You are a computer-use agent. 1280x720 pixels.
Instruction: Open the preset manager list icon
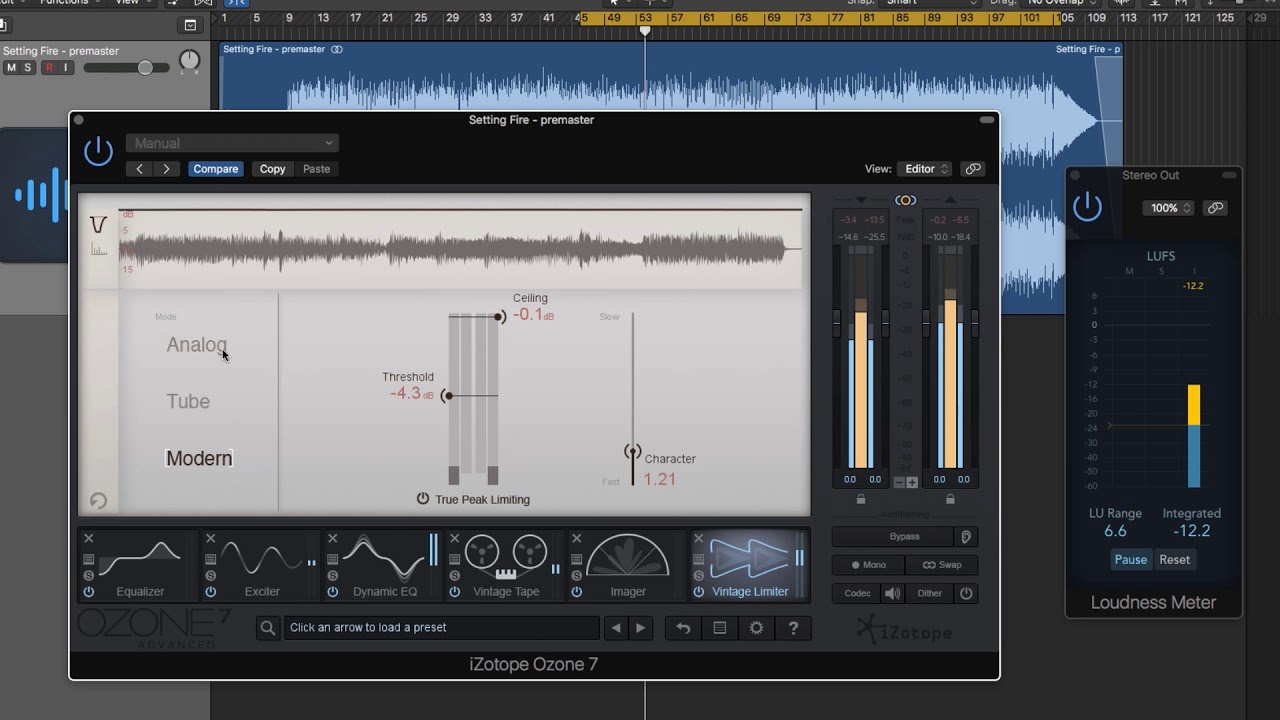720,628
